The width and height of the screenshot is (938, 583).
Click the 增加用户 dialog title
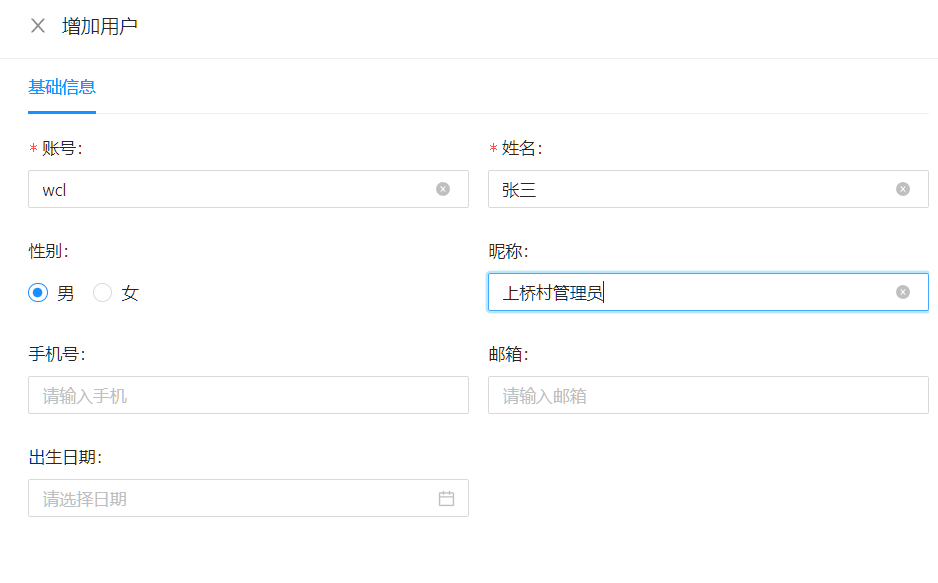(100, 26)
